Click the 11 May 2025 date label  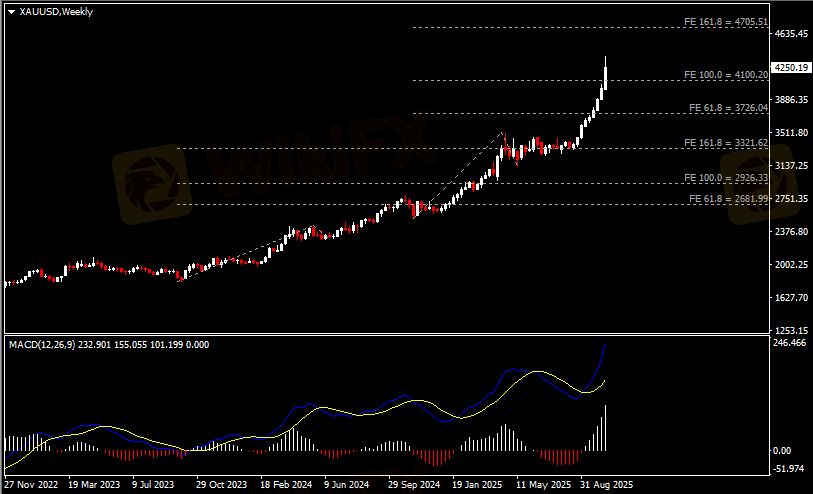point(543,485)
